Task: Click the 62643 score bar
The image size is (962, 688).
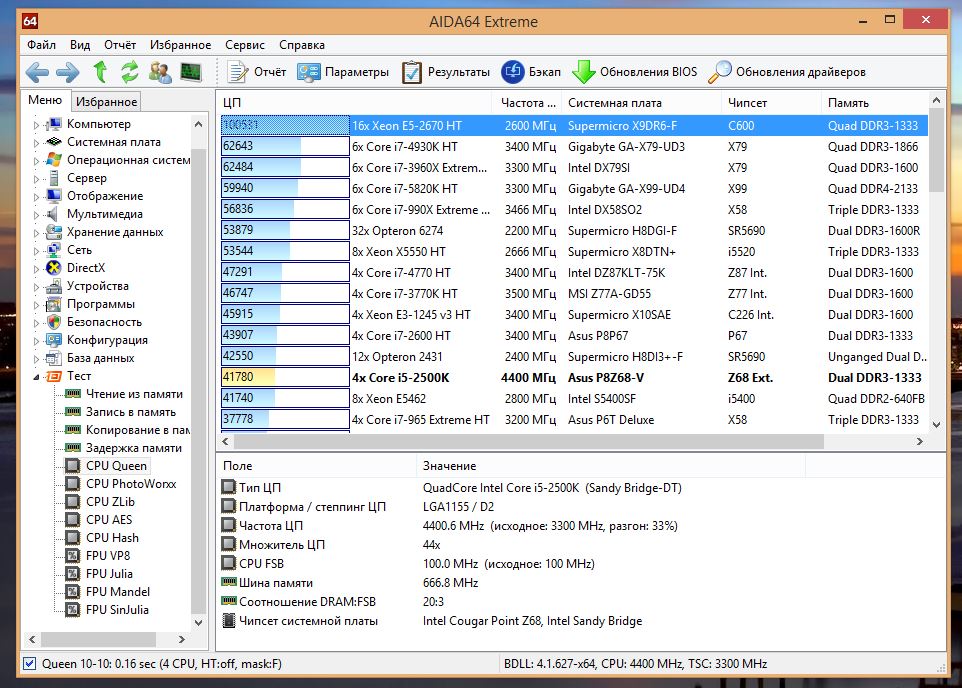Action: [x=285, y=146]
